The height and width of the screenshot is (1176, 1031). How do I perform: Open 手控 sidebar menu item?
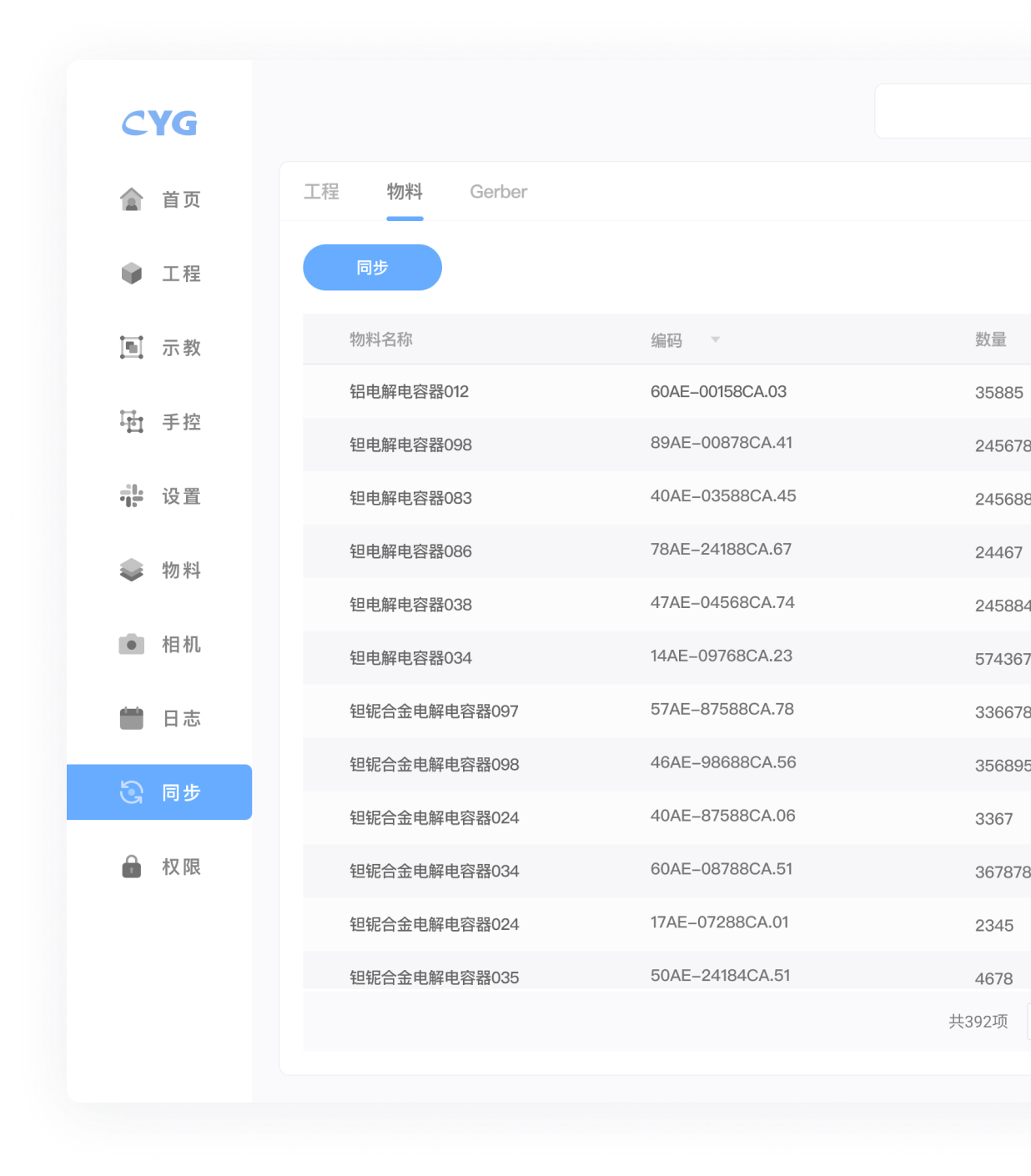point(159,421)
